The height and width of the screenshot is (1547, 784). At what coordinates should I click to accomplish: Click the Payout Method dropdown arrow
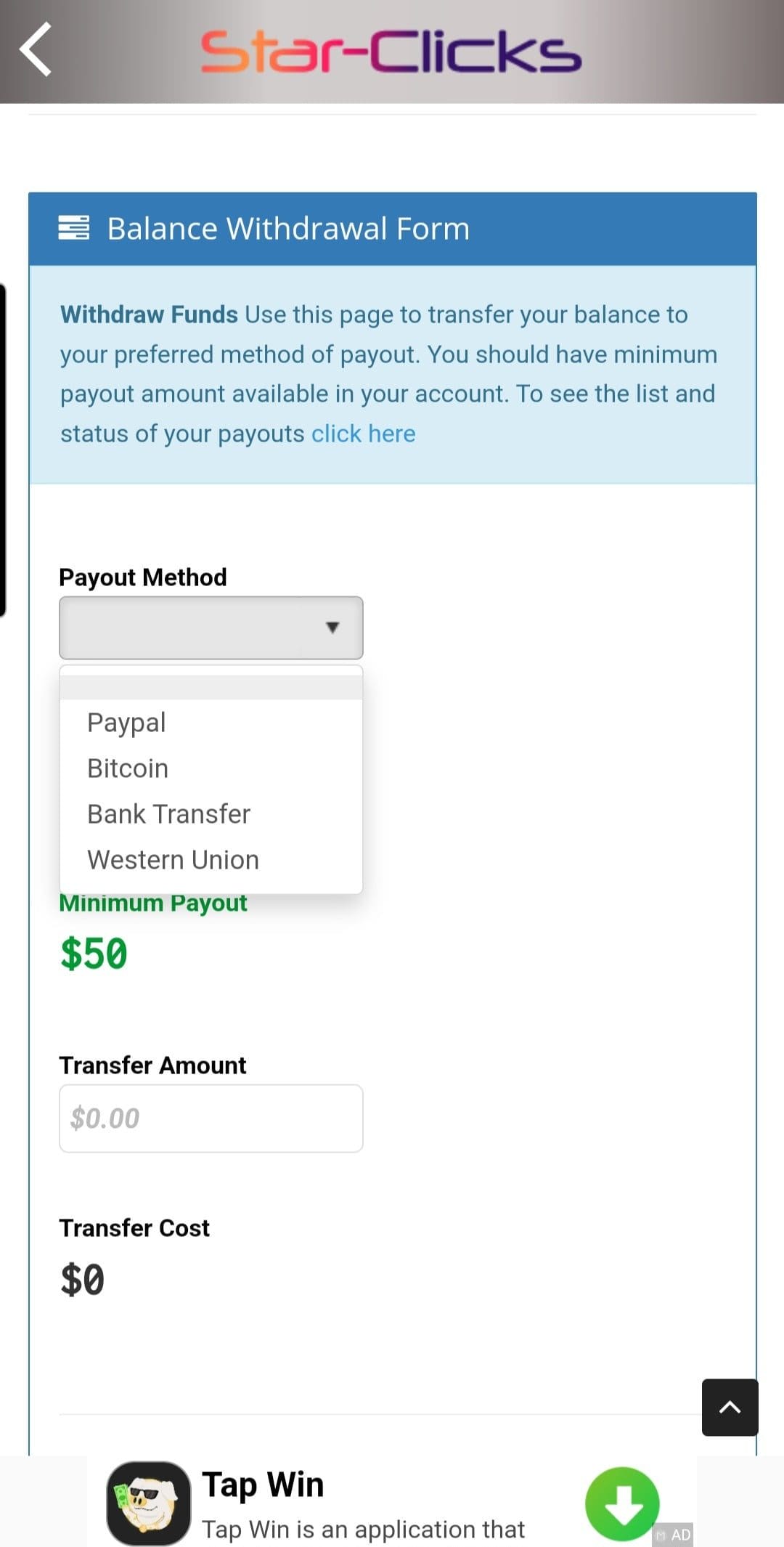click(332, 628)
